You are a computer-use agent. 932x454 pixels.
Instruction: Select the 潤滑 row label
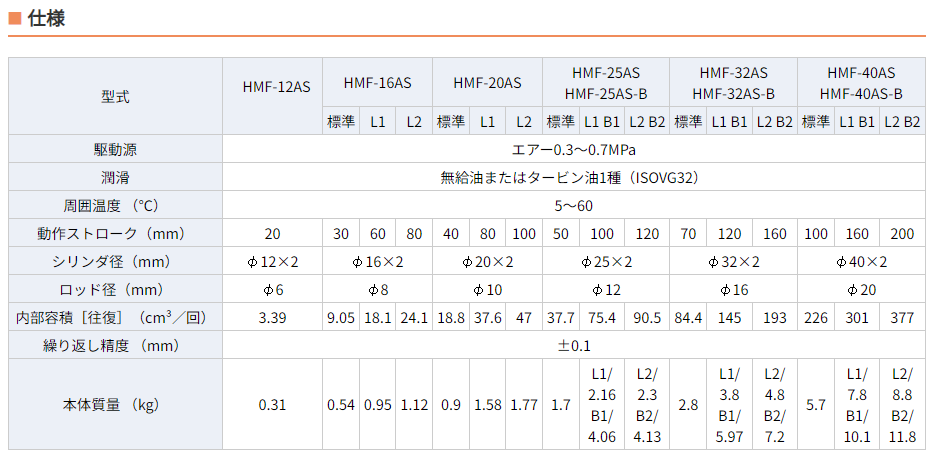[x=115, y=178]
